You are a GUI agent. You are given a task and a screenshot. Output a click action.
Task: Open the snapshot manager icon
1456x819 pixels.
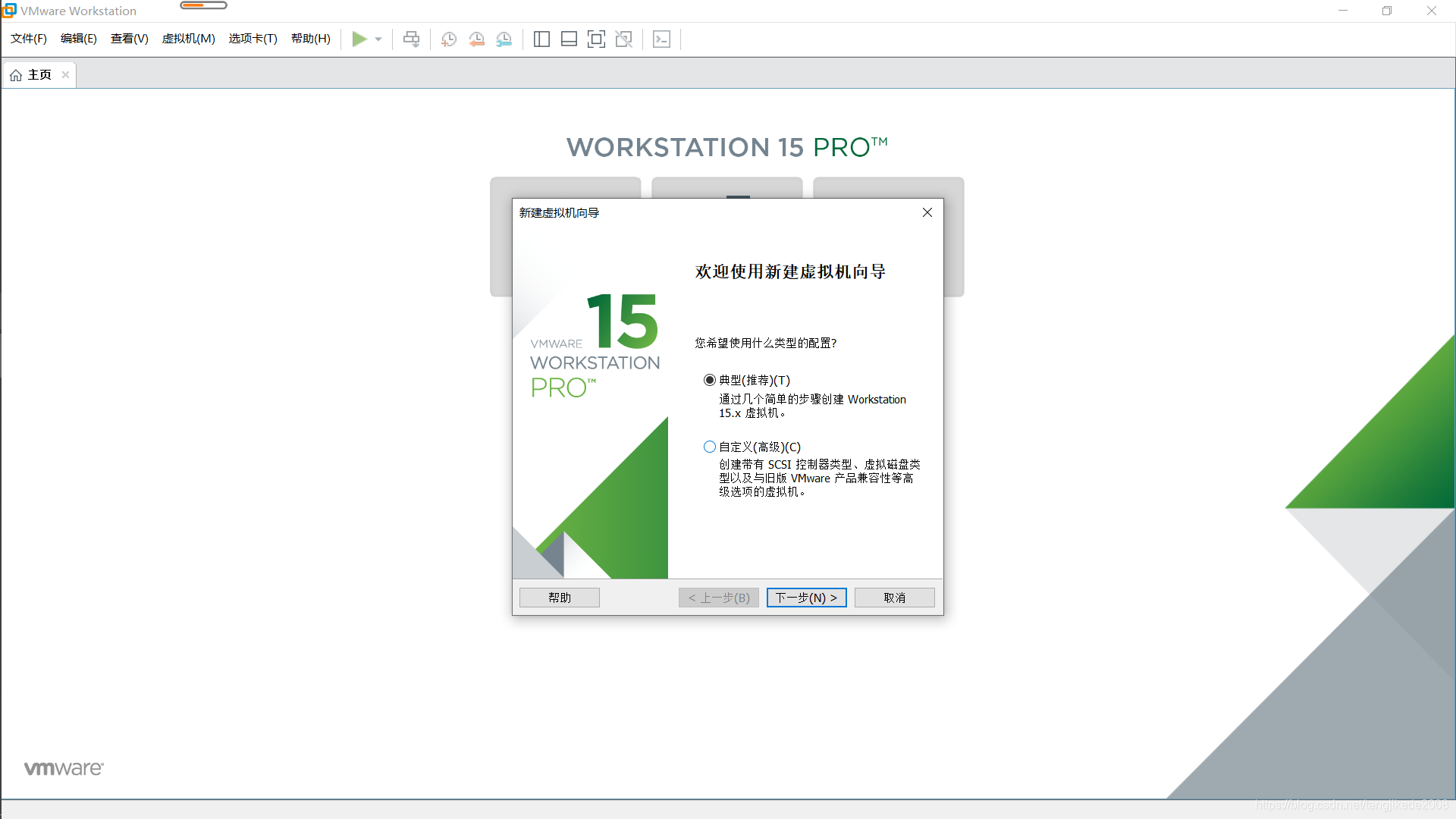[504, 39]
